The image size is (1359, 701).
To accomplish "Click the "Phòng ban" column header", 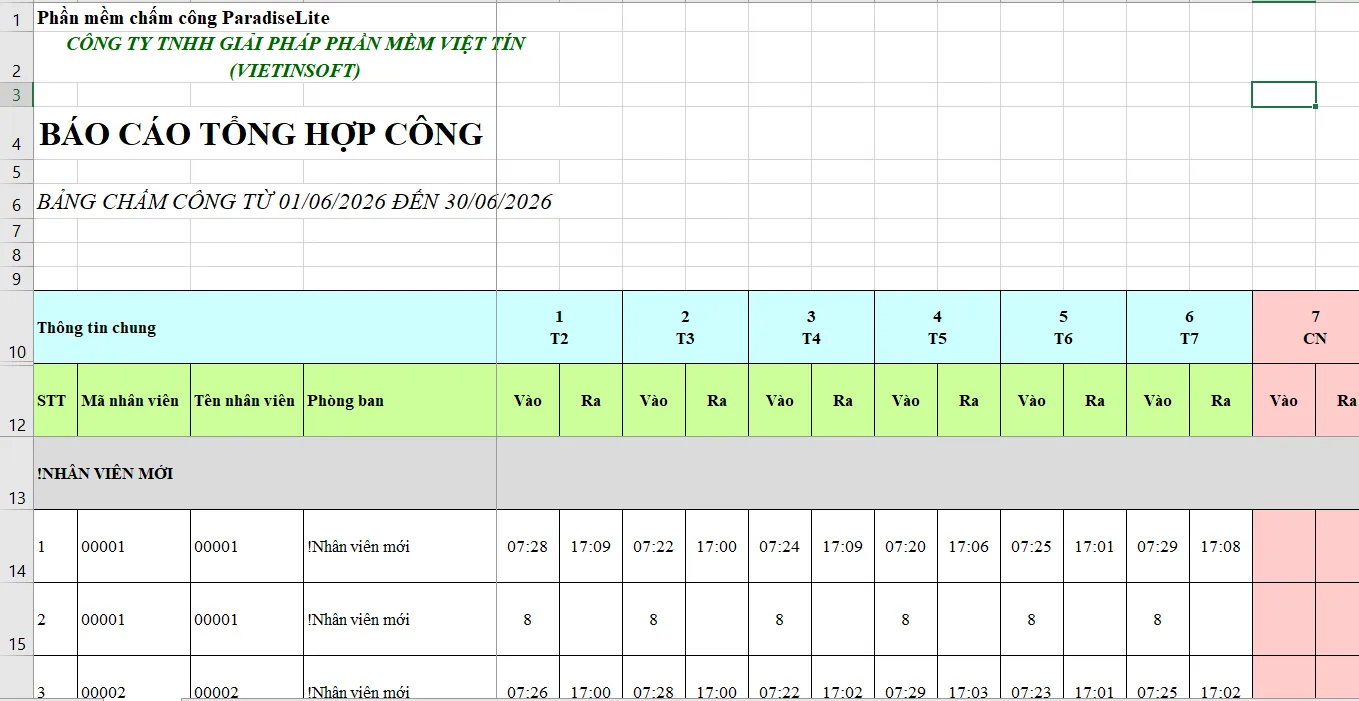I will click(x=400, y=400).
